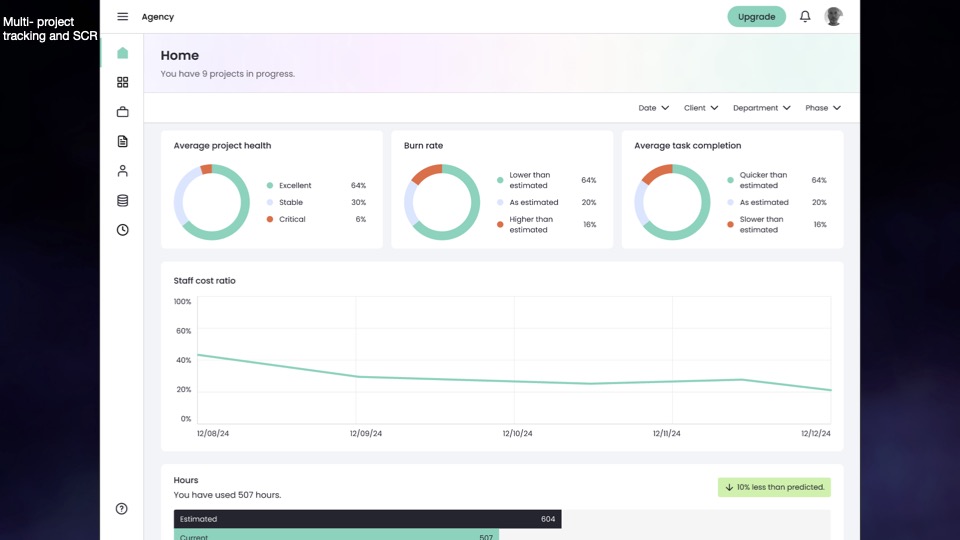Screen dimensions: 960x540
Task: Expand the Phase filter dropdown
Action: (823, 108)
